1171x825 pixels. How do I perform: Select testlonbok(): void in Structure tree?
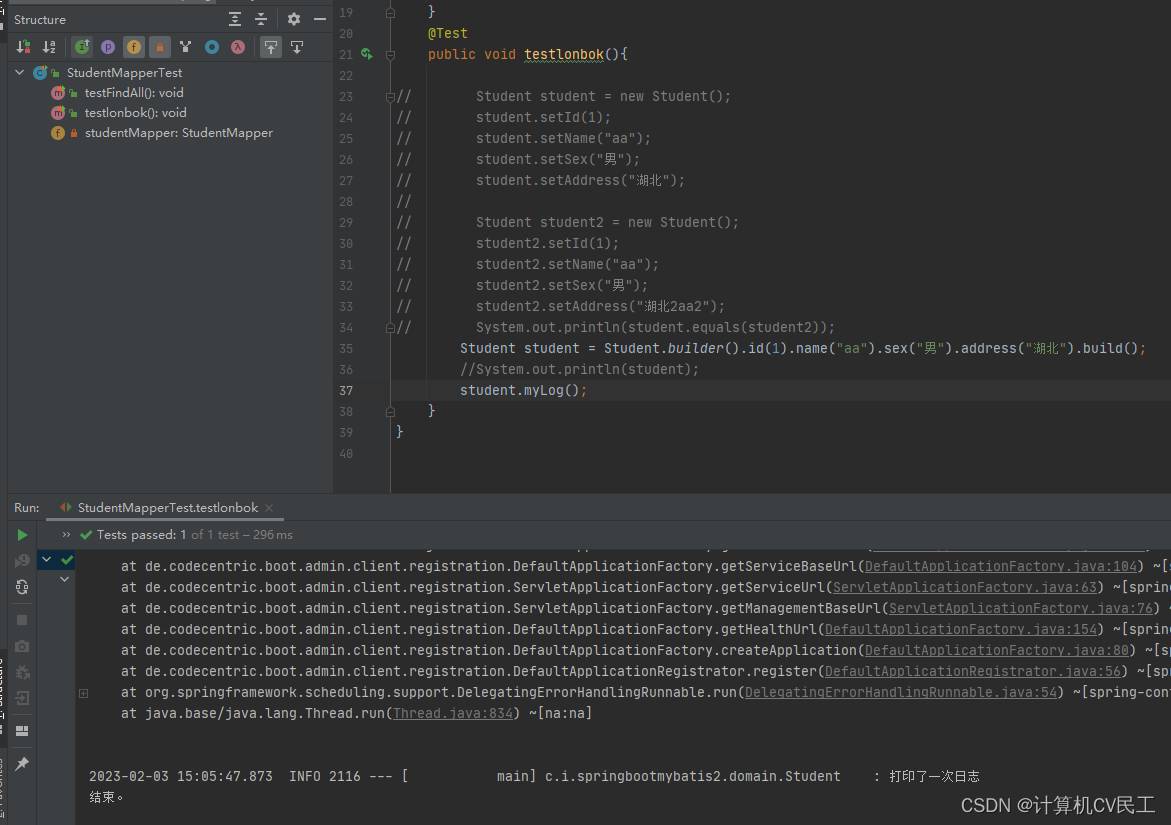(135, 113)
